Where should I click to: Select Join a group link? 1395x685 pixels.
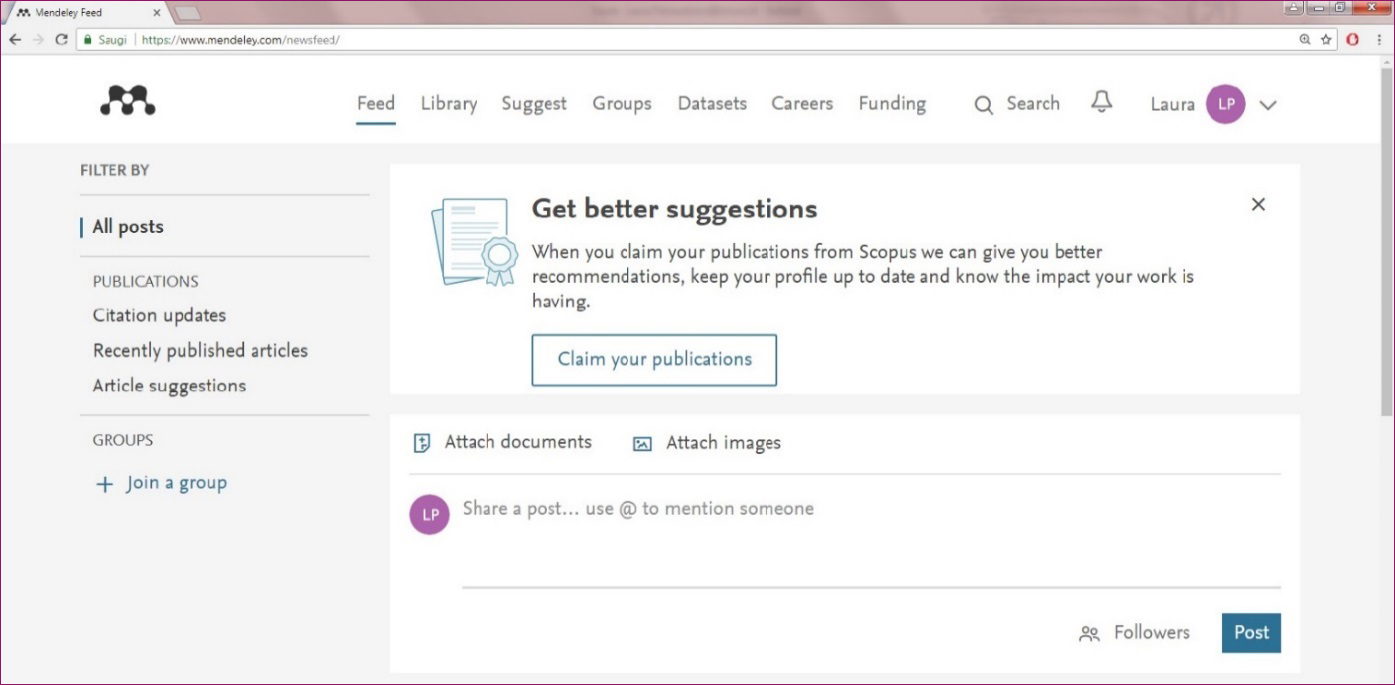coord(175,484)
